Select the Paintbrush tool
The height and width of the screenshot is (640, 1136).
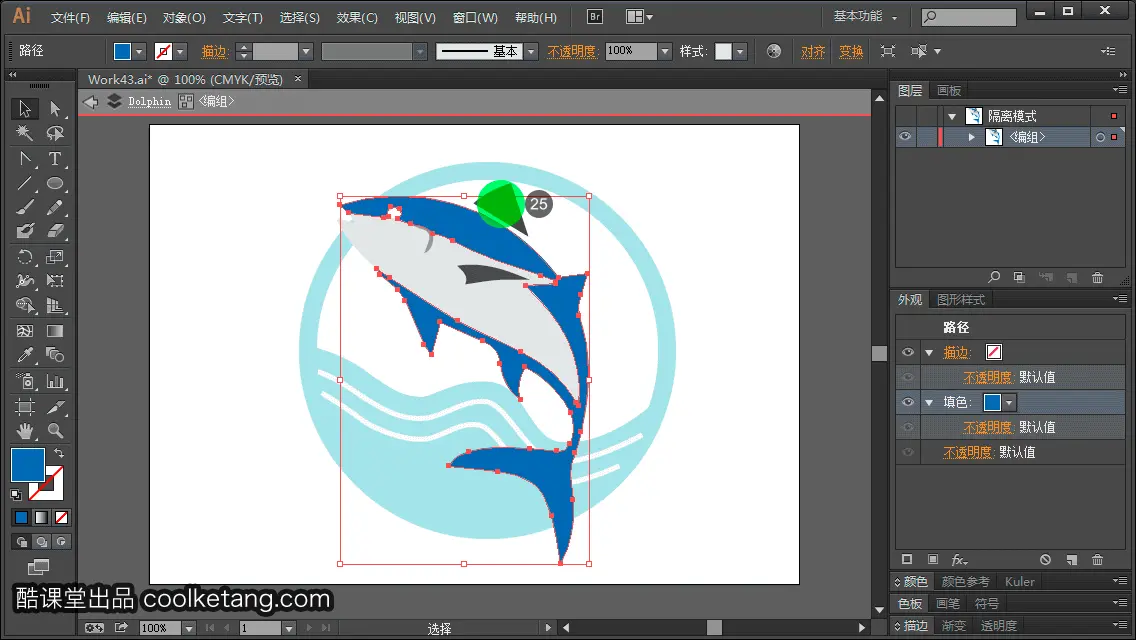[25, 207]
